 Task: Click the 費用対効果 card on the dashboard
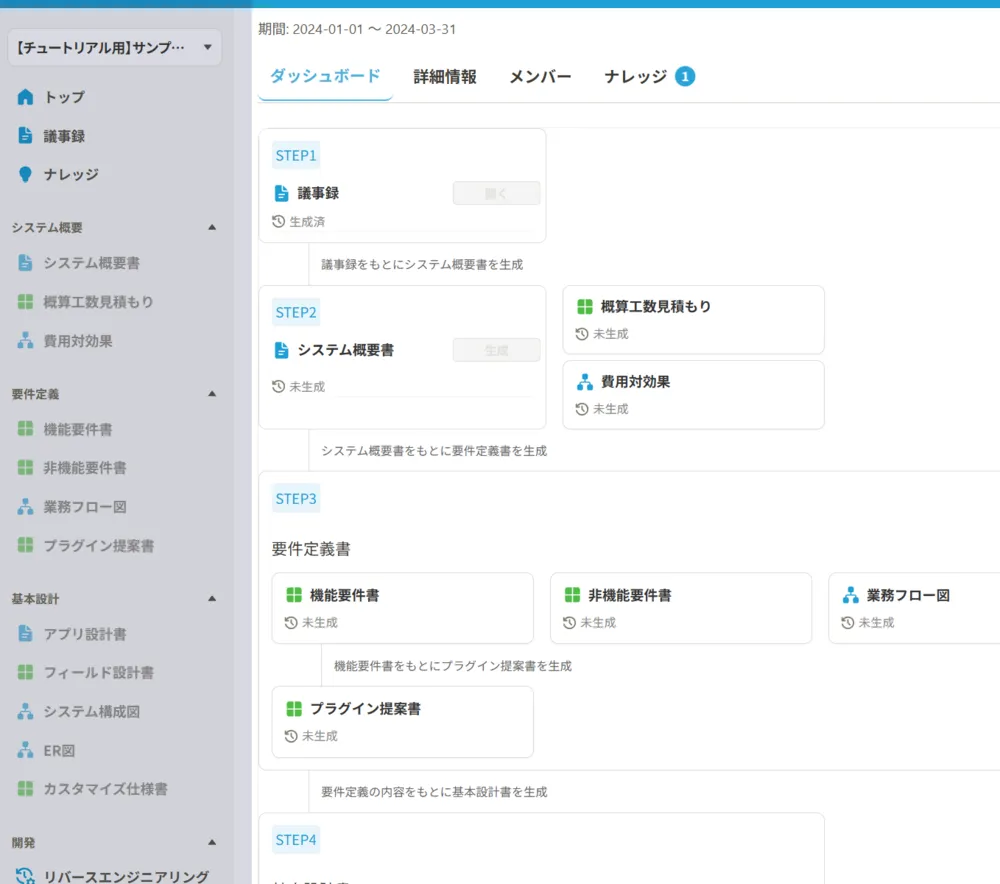(694, 394)
